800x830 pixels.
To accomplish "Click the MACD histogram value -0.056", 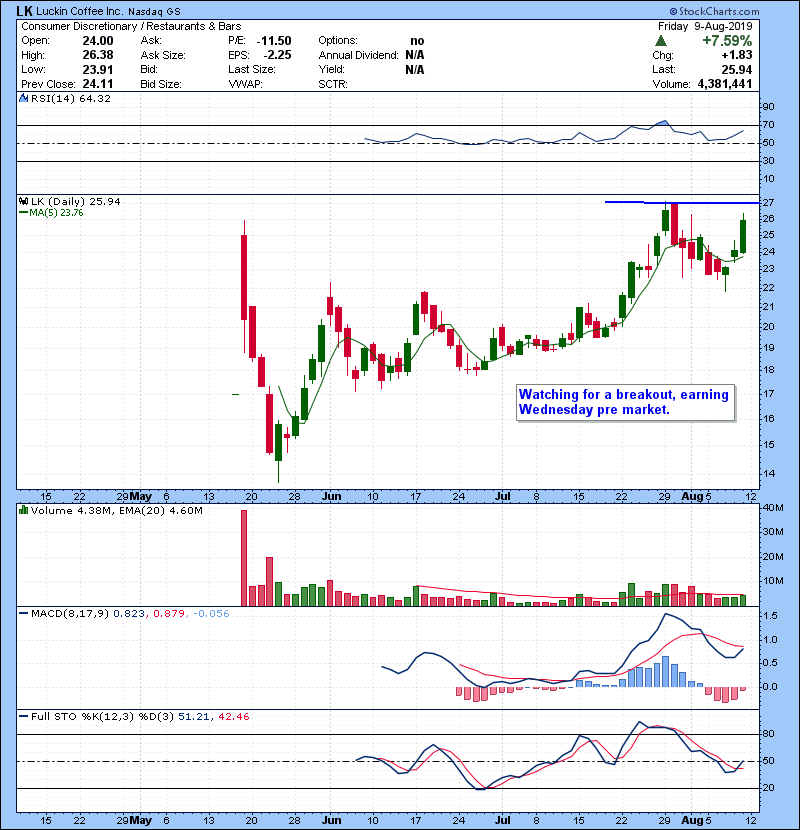I will (x=211, y=613).
